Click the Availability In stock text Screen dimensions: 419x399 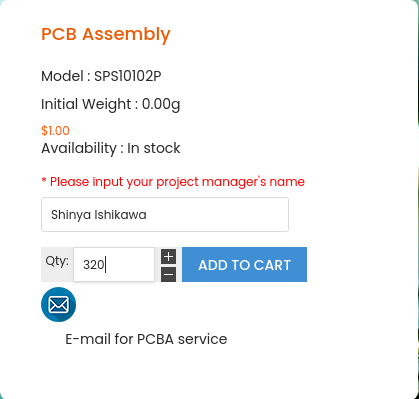(x=111, y=148)
